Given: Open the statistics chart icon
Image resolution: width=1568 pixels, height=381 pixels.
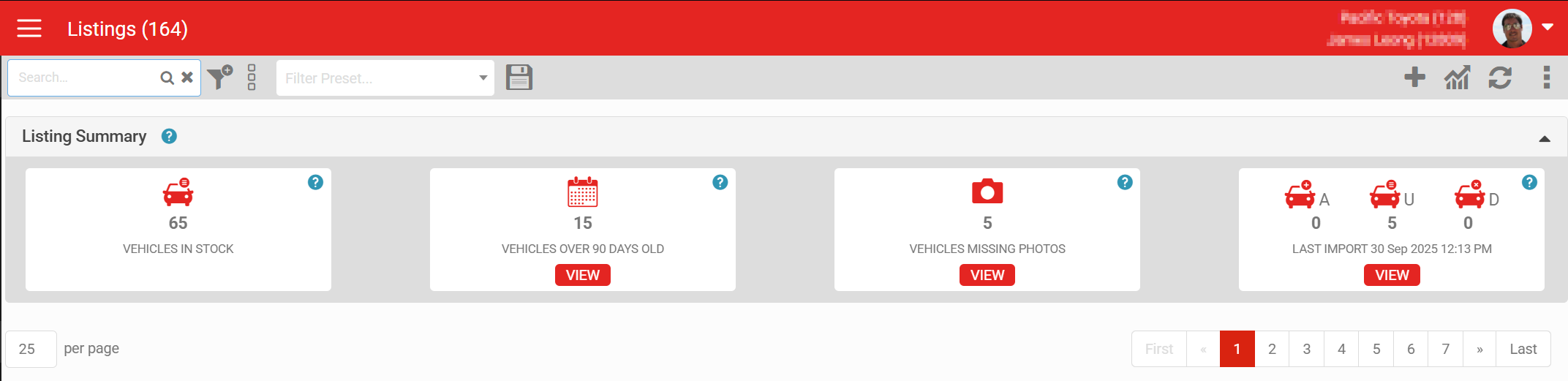Looking at the screenshot, I should click(1457, 78).
